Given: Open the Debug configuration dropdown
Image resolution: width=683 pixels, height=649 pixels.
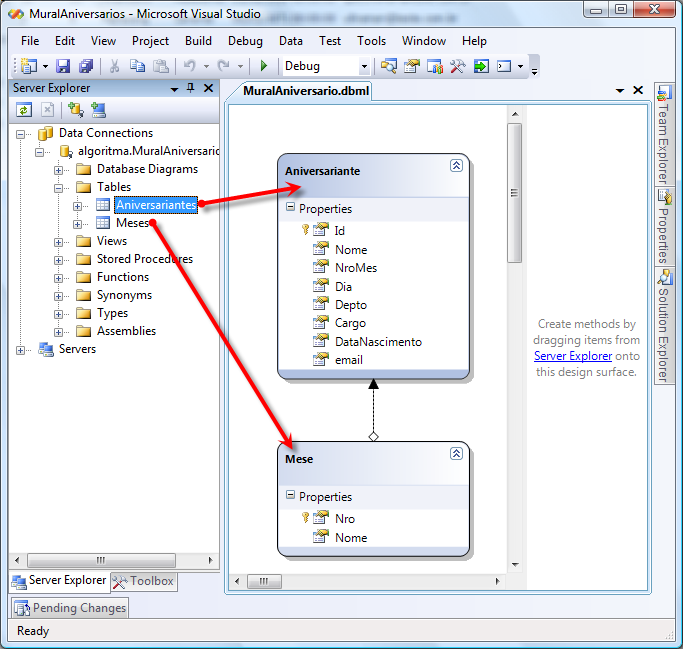Looking at the screenshot, I should [364, 67].
